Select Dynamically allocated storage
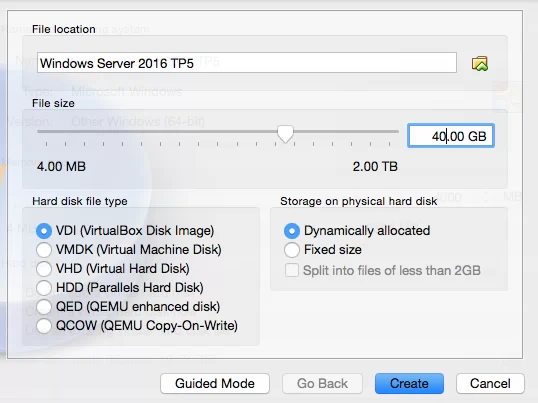 click(x=292, y=231)
